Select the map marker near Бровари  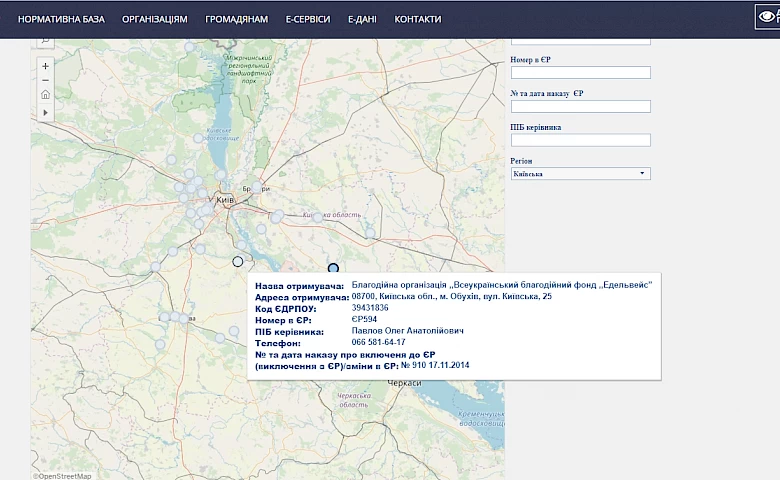click(x=257, y=187)
